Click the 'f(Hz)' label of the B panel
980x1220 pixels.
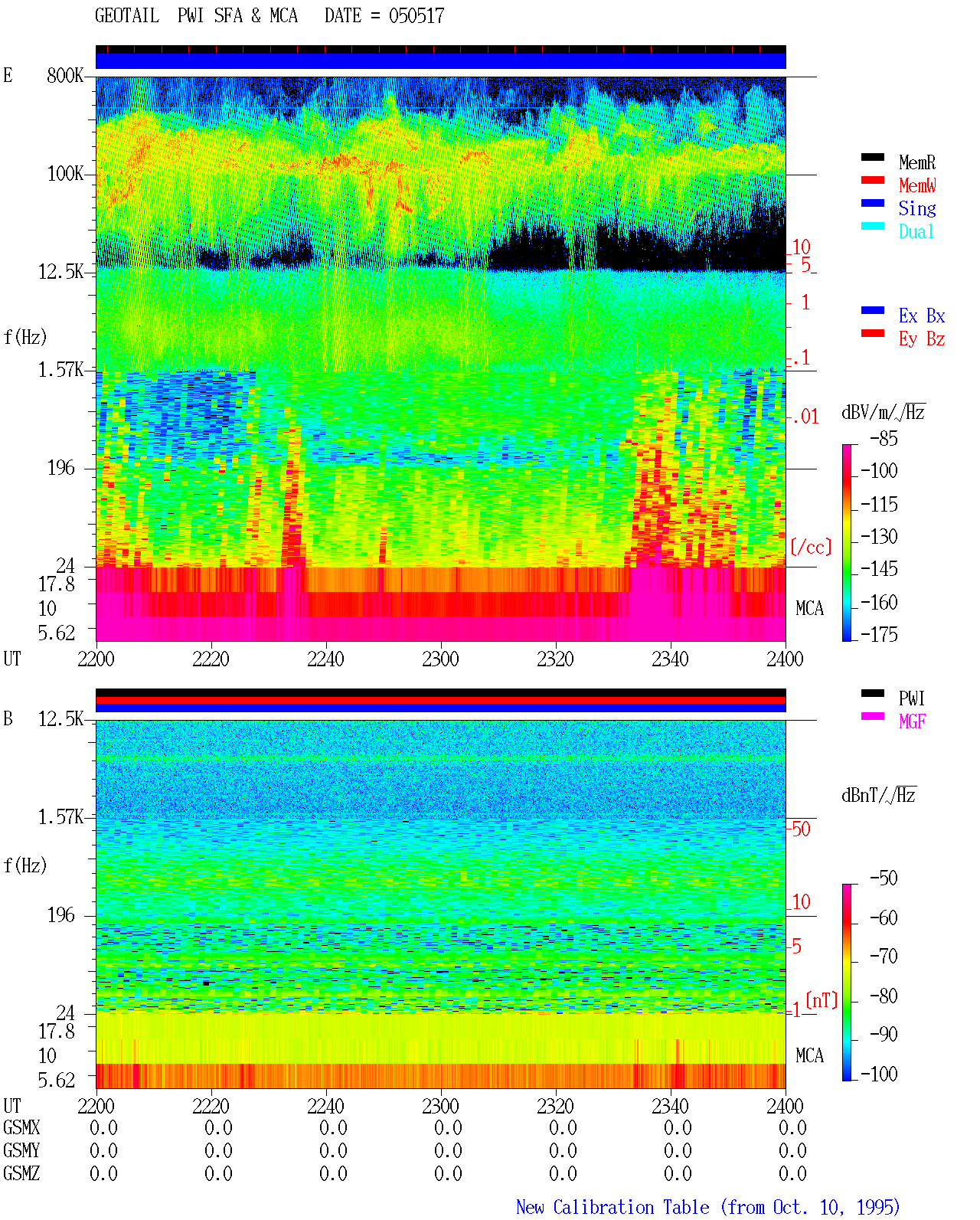[x=25, y=865]
